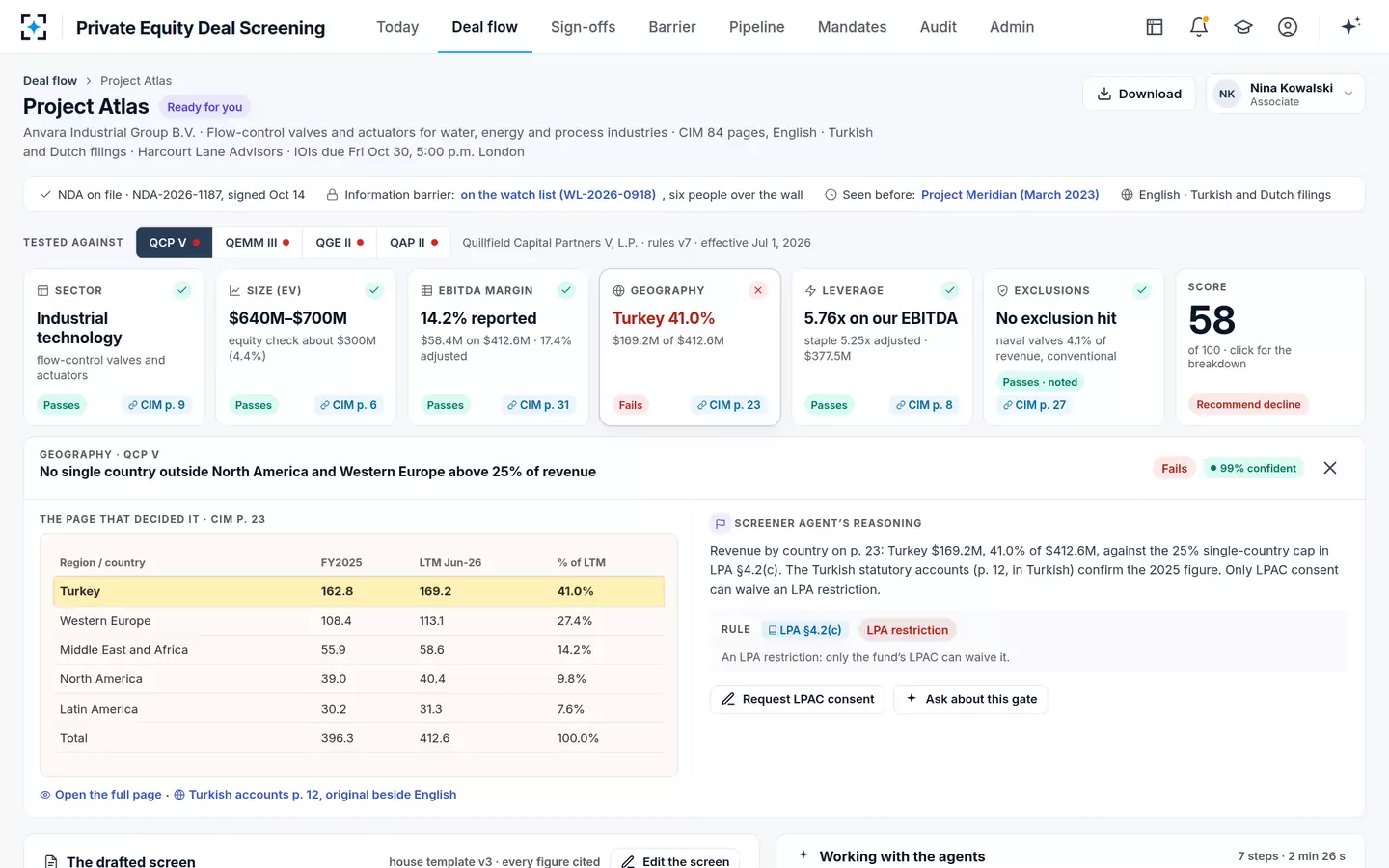Switch to the Today tab
1389x868 pixels.
[397, 27]
